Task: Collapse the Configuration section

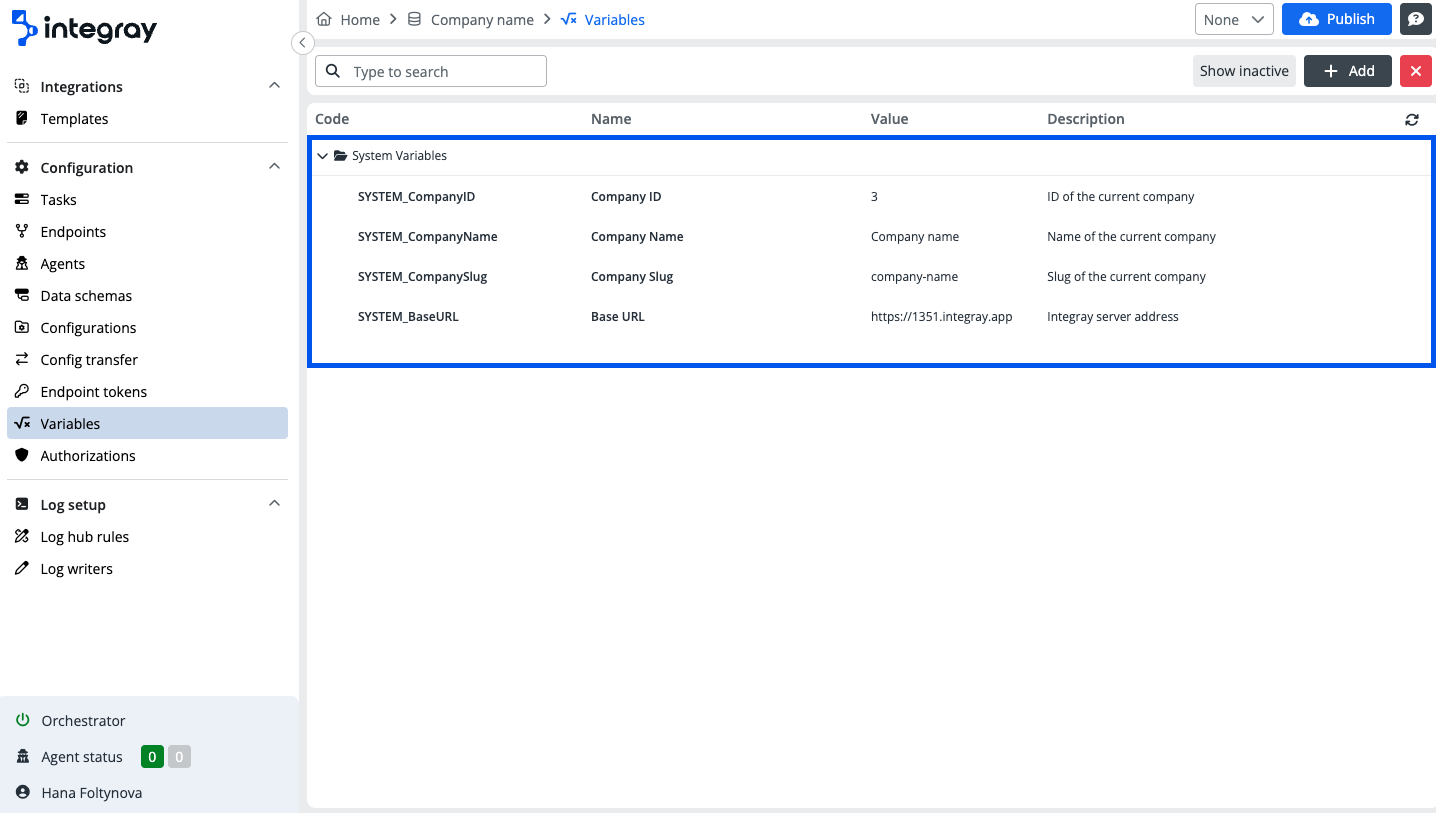Action: point(274,167)
